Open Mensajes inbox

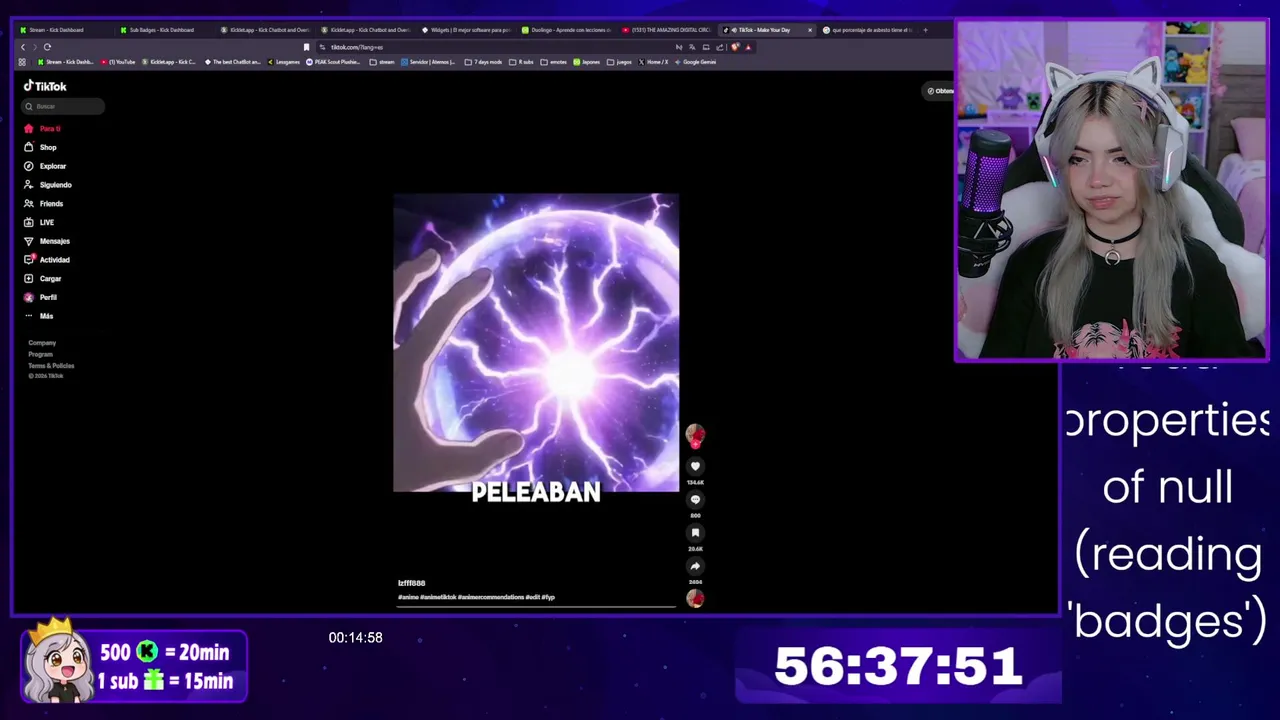click(47, 241)
